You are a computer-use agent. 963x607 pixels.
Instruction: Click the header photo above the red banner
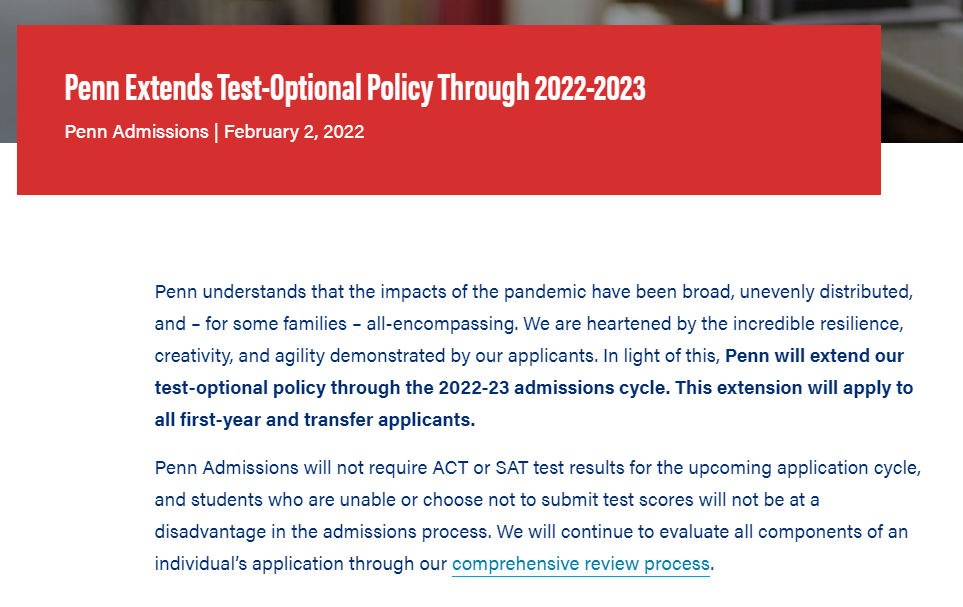tap(482, 12)
